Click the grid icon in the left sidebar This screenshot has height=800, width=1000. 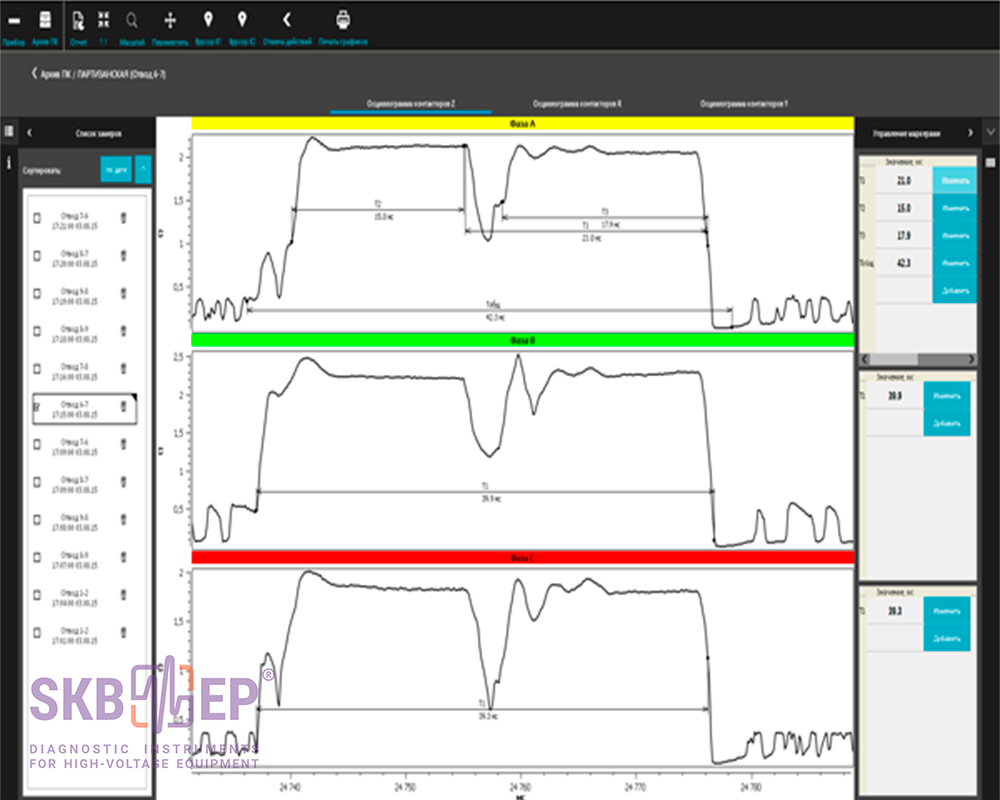tap(8, 131)
